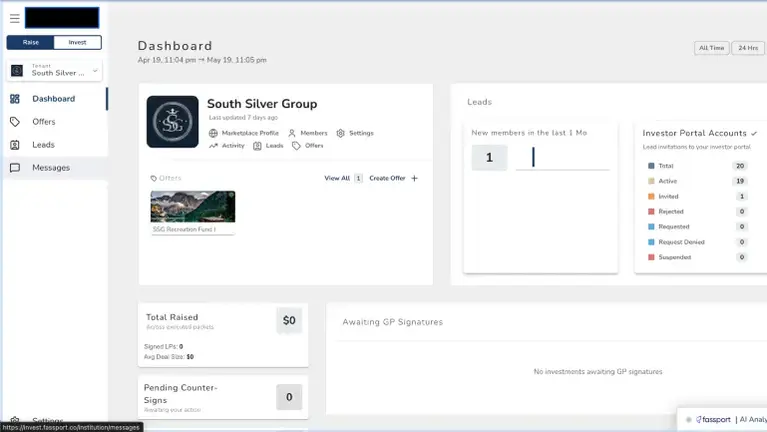
Task: Switch to Invest mode toggle
Action: click(x=77, y=43)
